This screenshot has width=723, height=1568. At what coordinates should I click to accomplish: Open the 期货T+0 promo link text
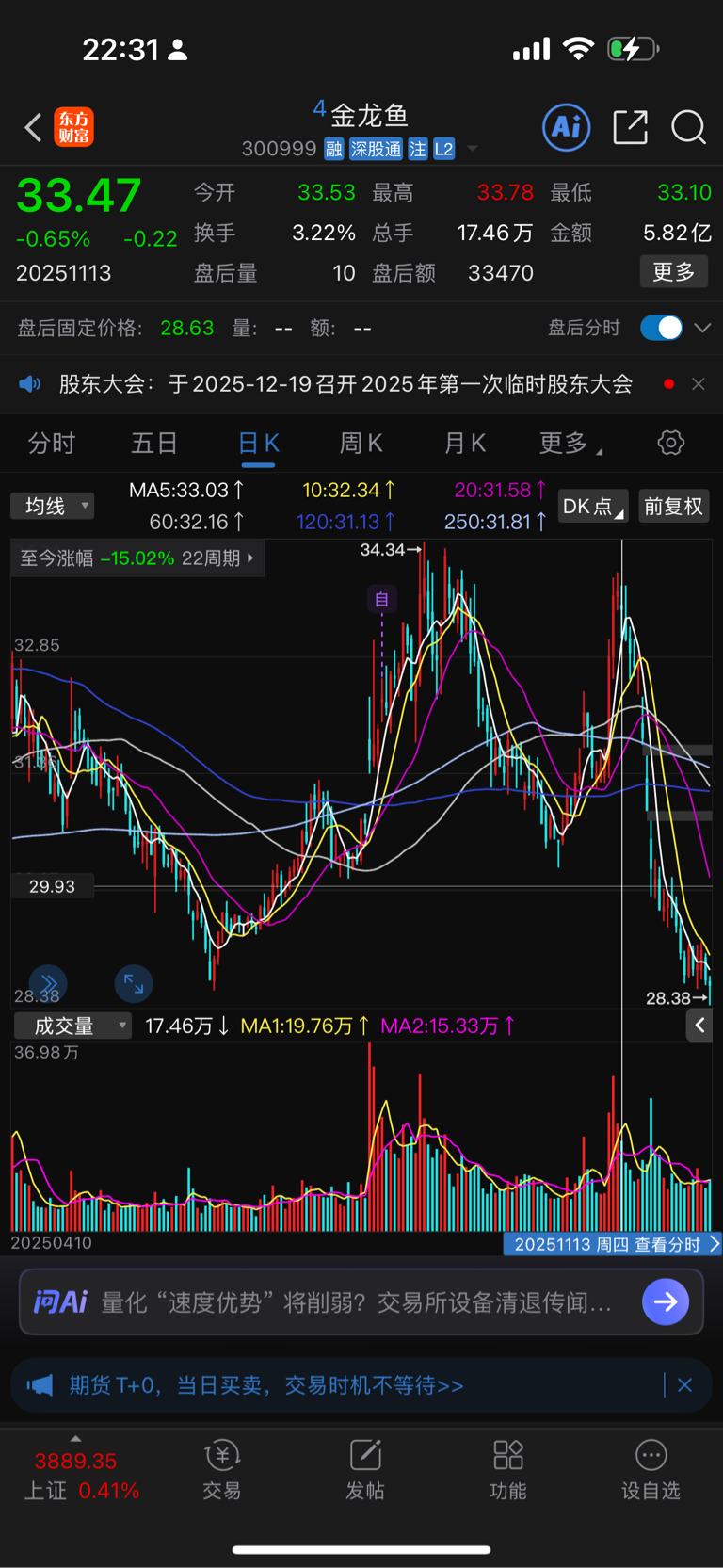pos(266,1385)
